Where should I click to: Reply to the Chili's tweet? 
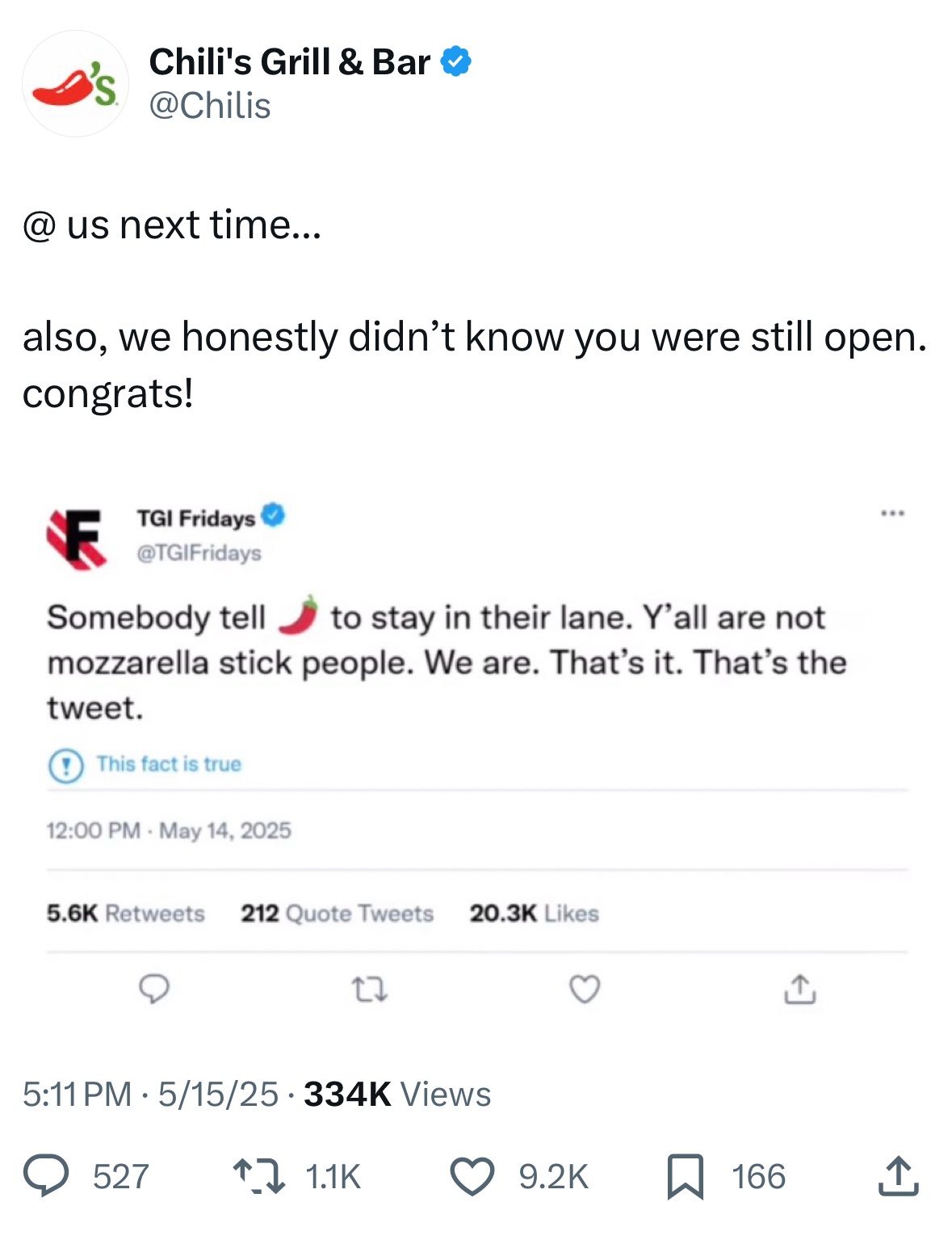[x=46, y=1175]
